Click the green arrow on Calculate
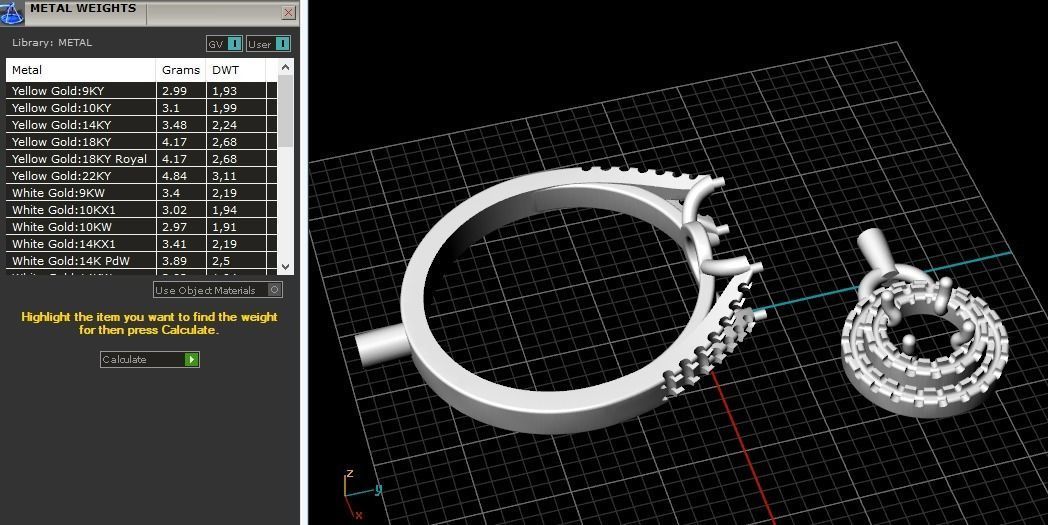The width and height of the screenshot is (1048, 525). [x=191, y=359]
